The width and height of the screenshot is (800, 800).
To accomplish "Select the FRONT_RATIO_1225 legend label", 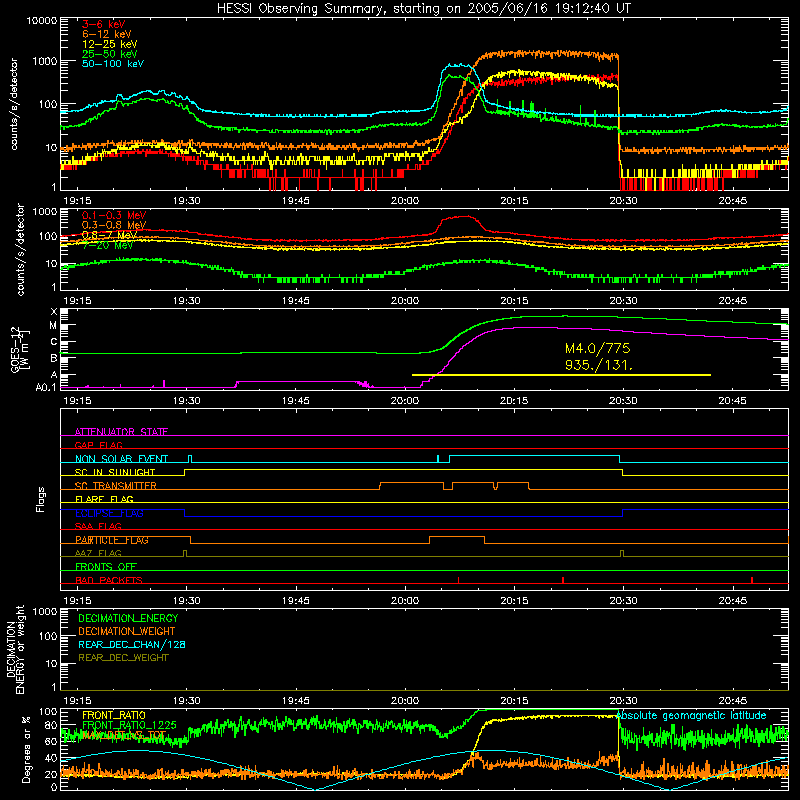I will point(129,725).
